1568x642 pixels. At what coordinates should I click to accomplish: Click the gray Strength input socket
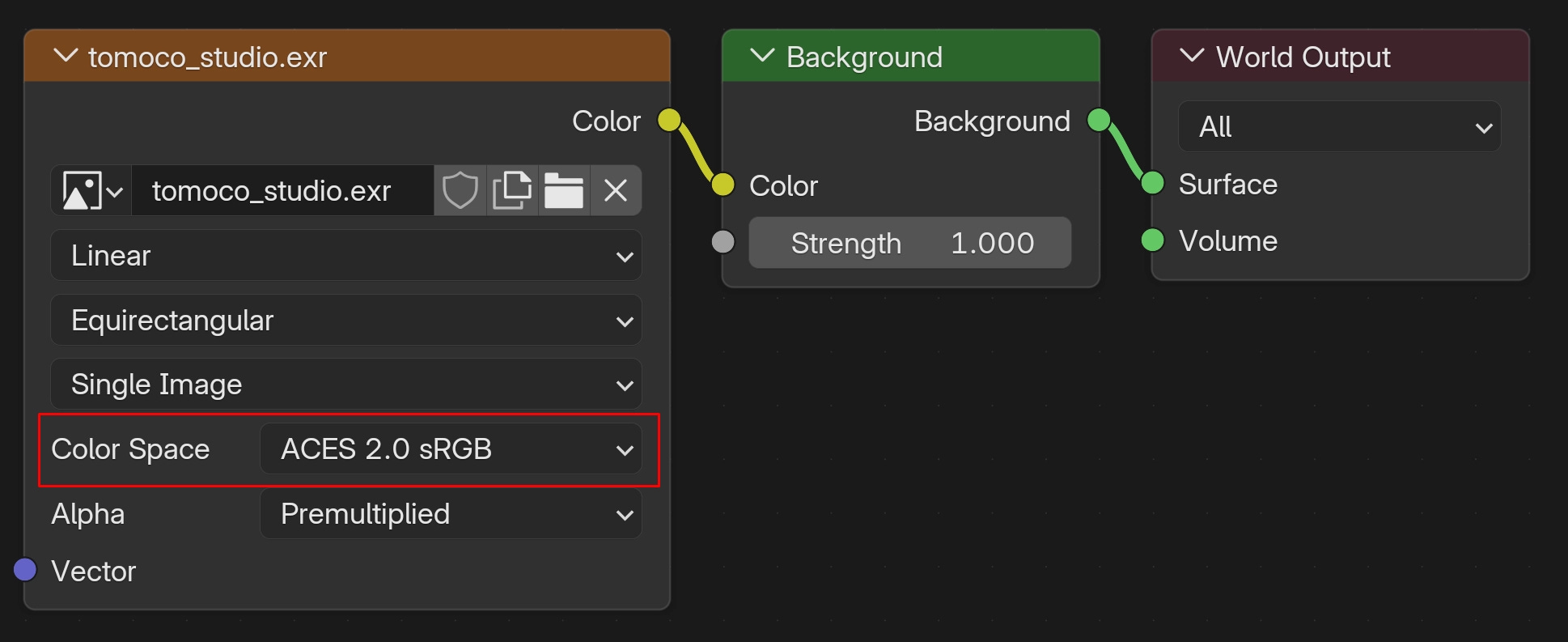point(723,241)
